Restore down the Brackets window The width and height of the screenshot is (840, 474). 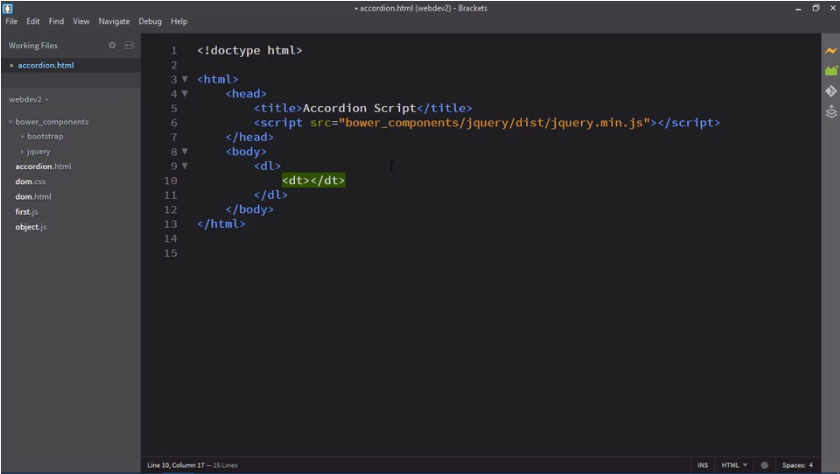[815, 8]
